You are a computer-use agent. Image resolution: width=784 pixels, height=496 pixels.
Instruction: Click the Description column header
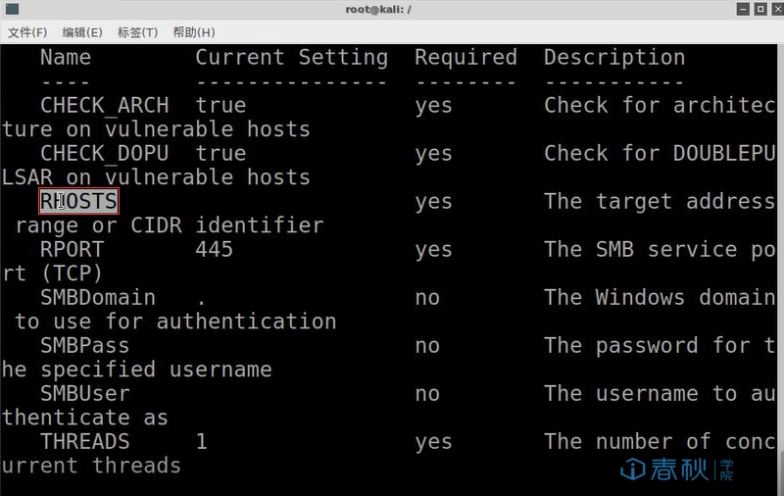(x=614, y=58)
